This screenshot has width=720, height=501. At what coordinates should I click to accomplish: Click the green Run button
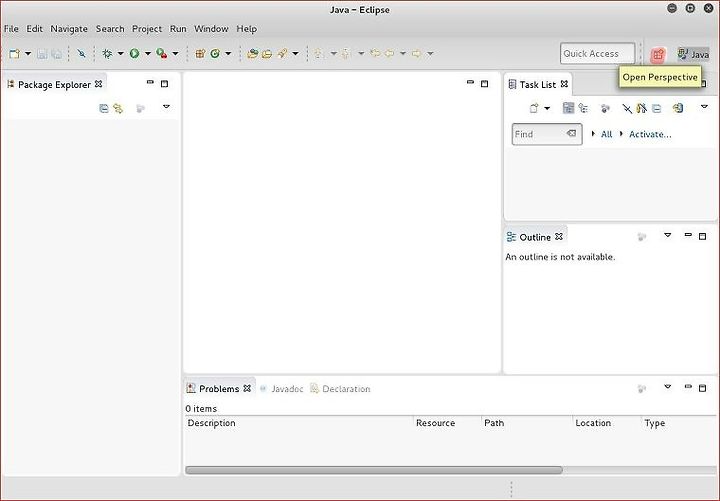point(134,54)
